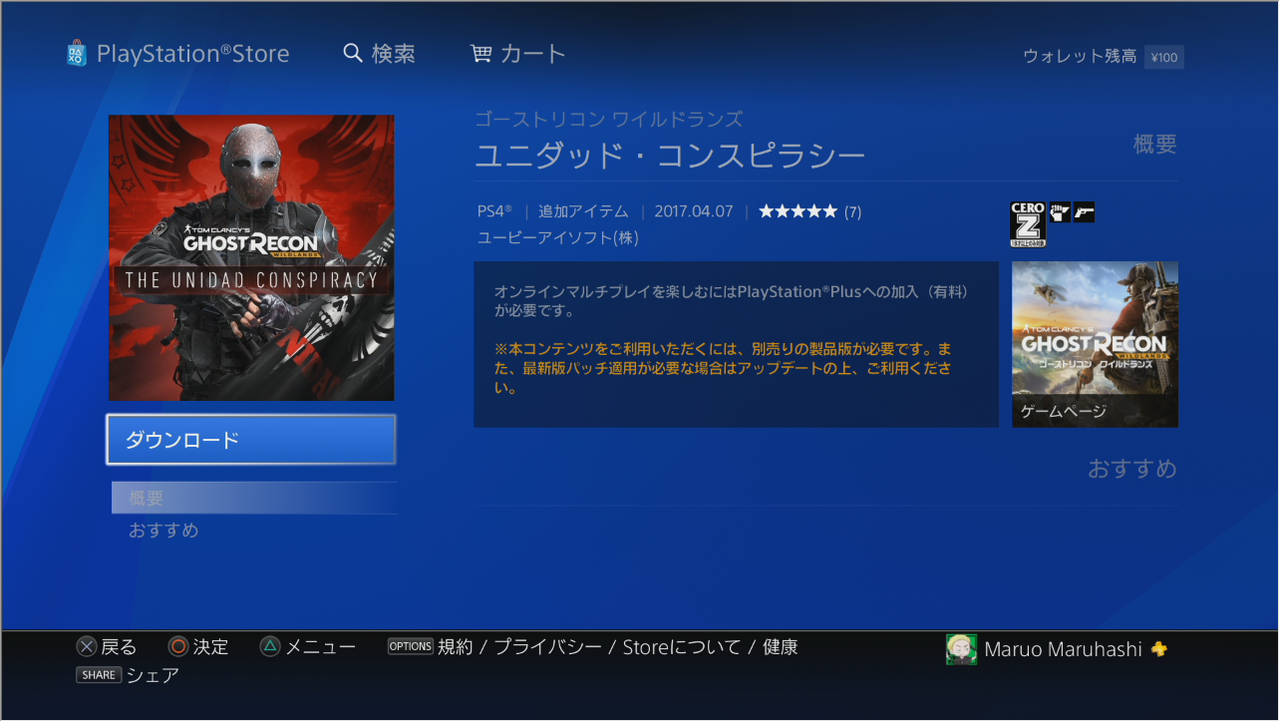
Task: Click the SHARE button badge
Action: coord(99,675)
